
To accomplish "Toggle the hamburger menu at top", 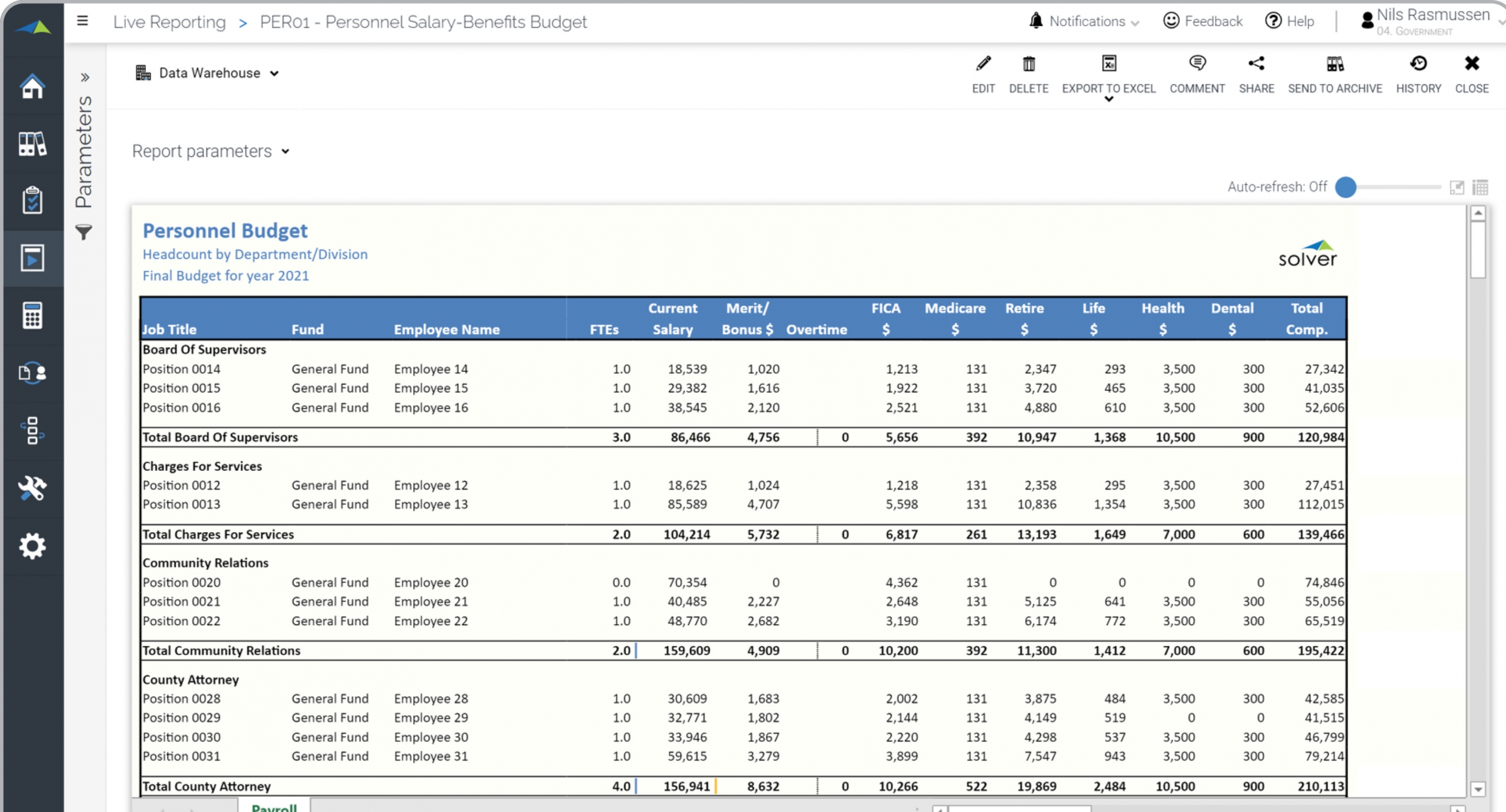I will pos(82,21).
